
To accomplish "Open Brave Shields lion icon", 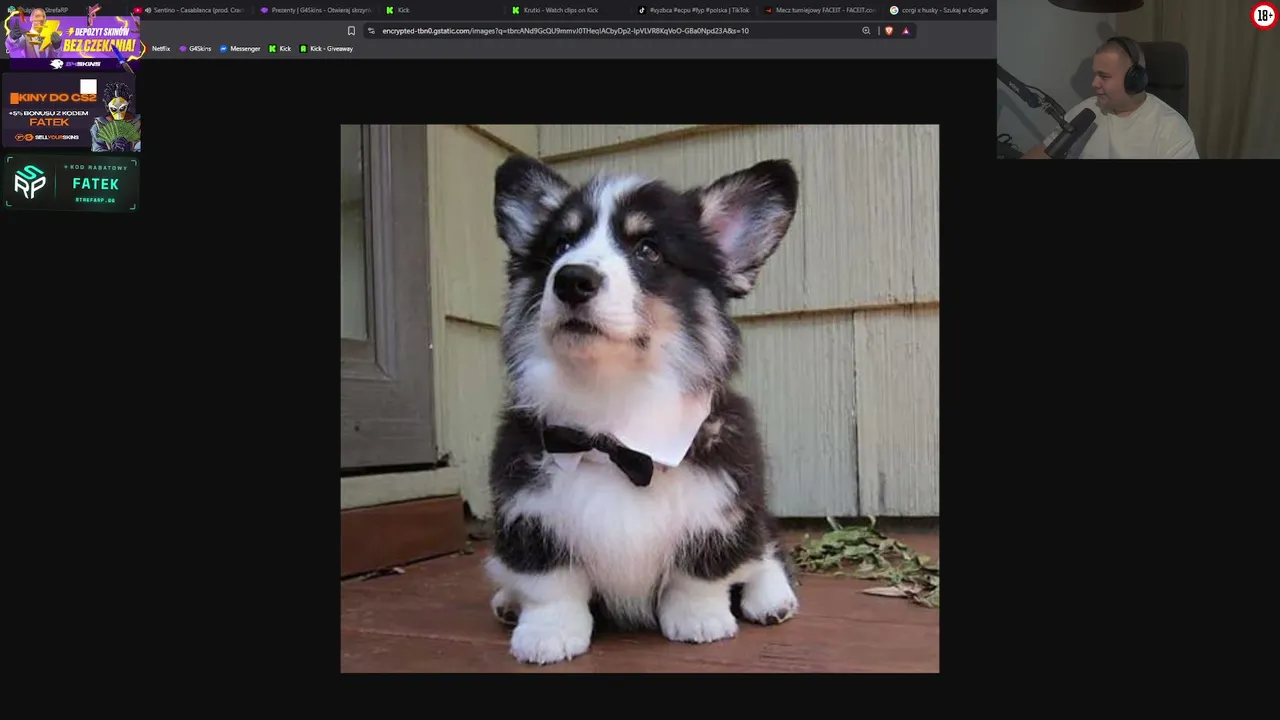I will 889,31.
